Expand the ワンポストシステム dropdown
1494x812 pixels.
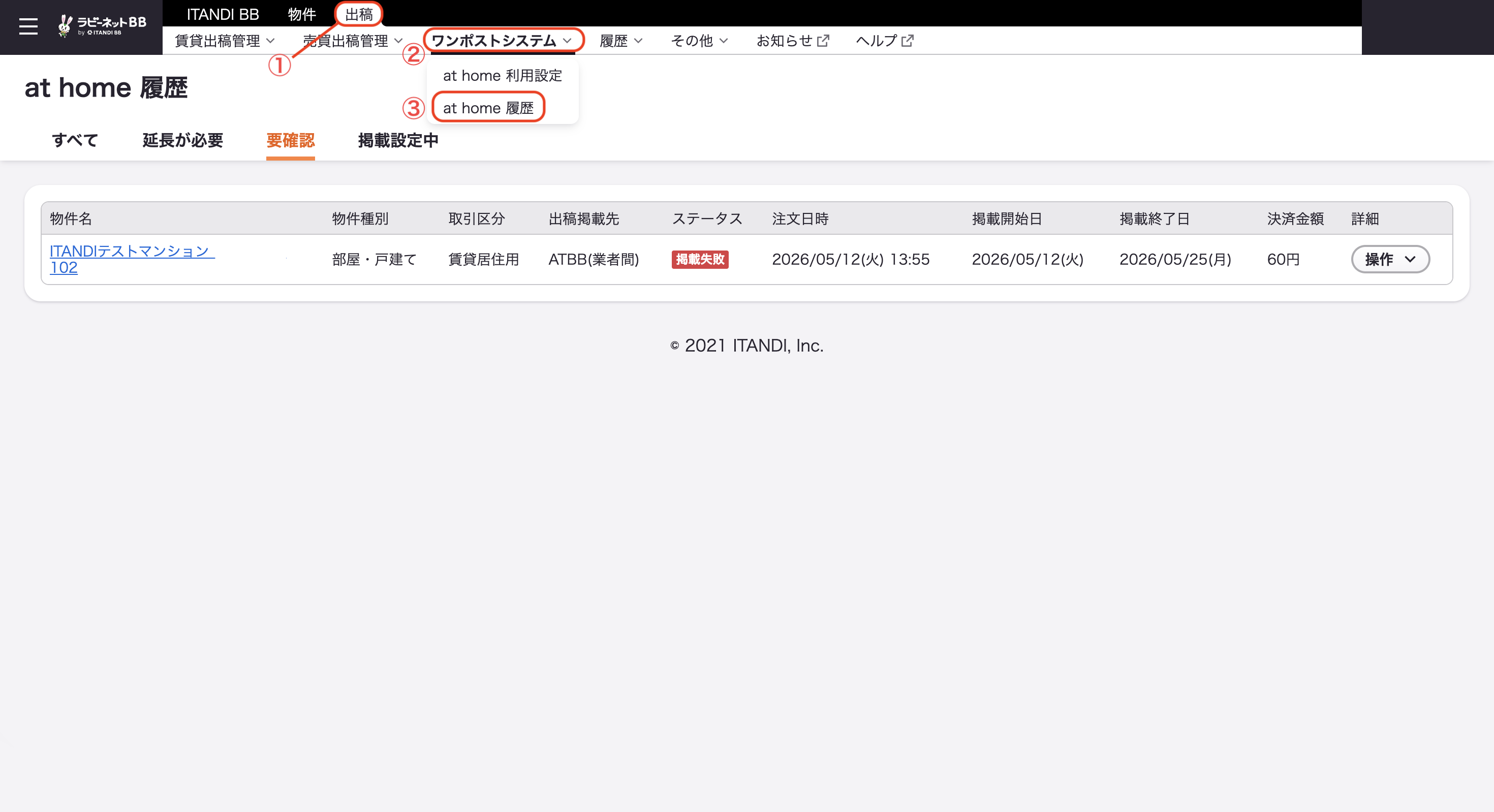502,41
